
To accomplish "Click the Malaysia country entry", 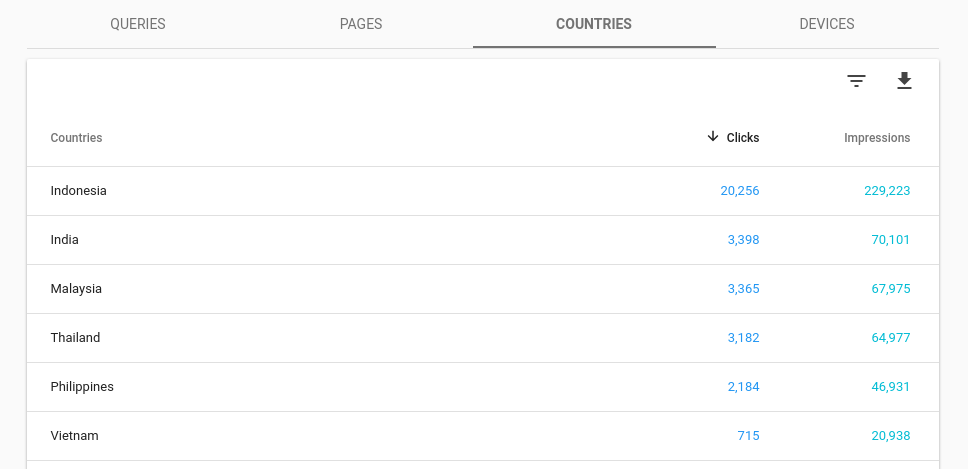I will 77,289.
